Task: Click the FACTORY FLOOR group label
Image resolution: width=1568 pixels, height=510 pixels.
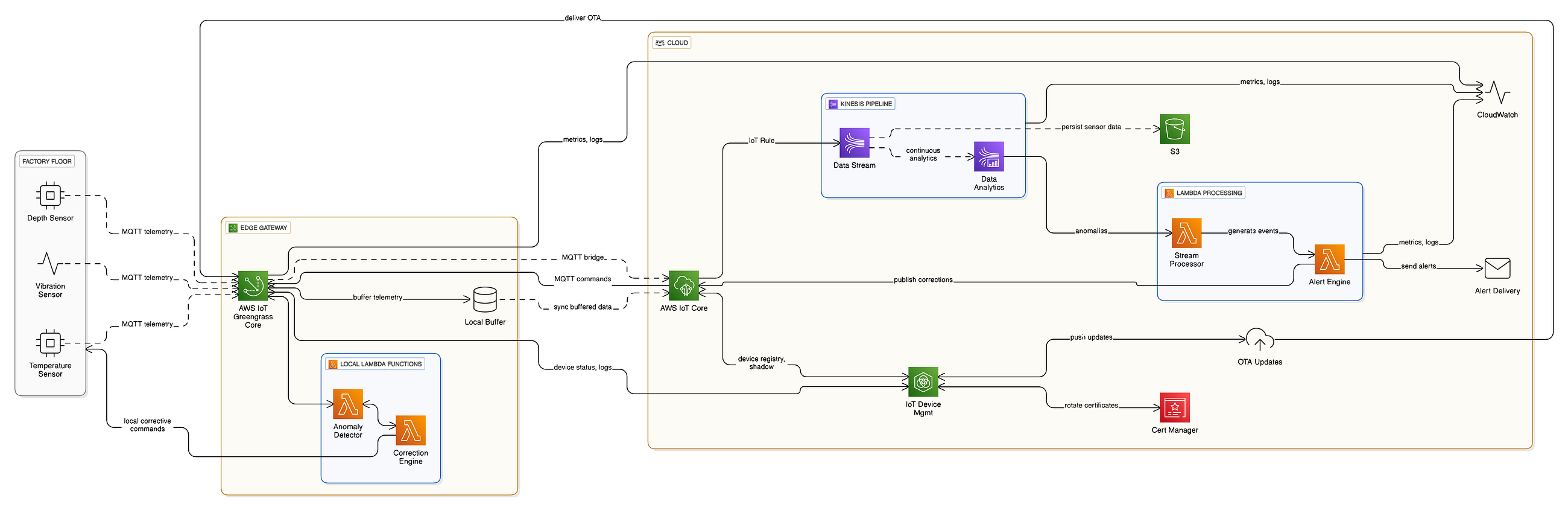Action: click(47, 162)
